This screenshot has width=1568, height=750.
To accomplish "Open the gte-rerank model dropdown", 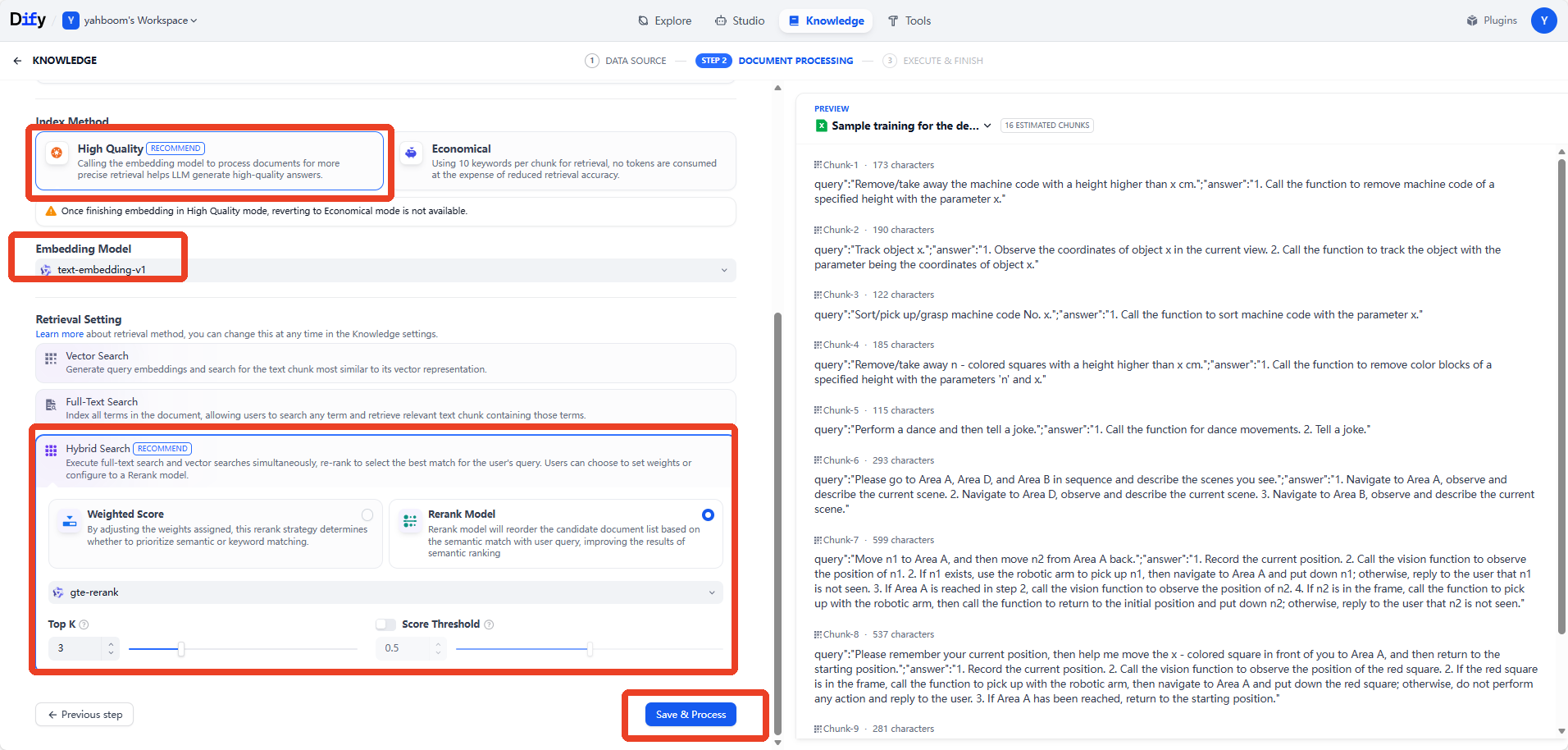I will coord(385,592).
